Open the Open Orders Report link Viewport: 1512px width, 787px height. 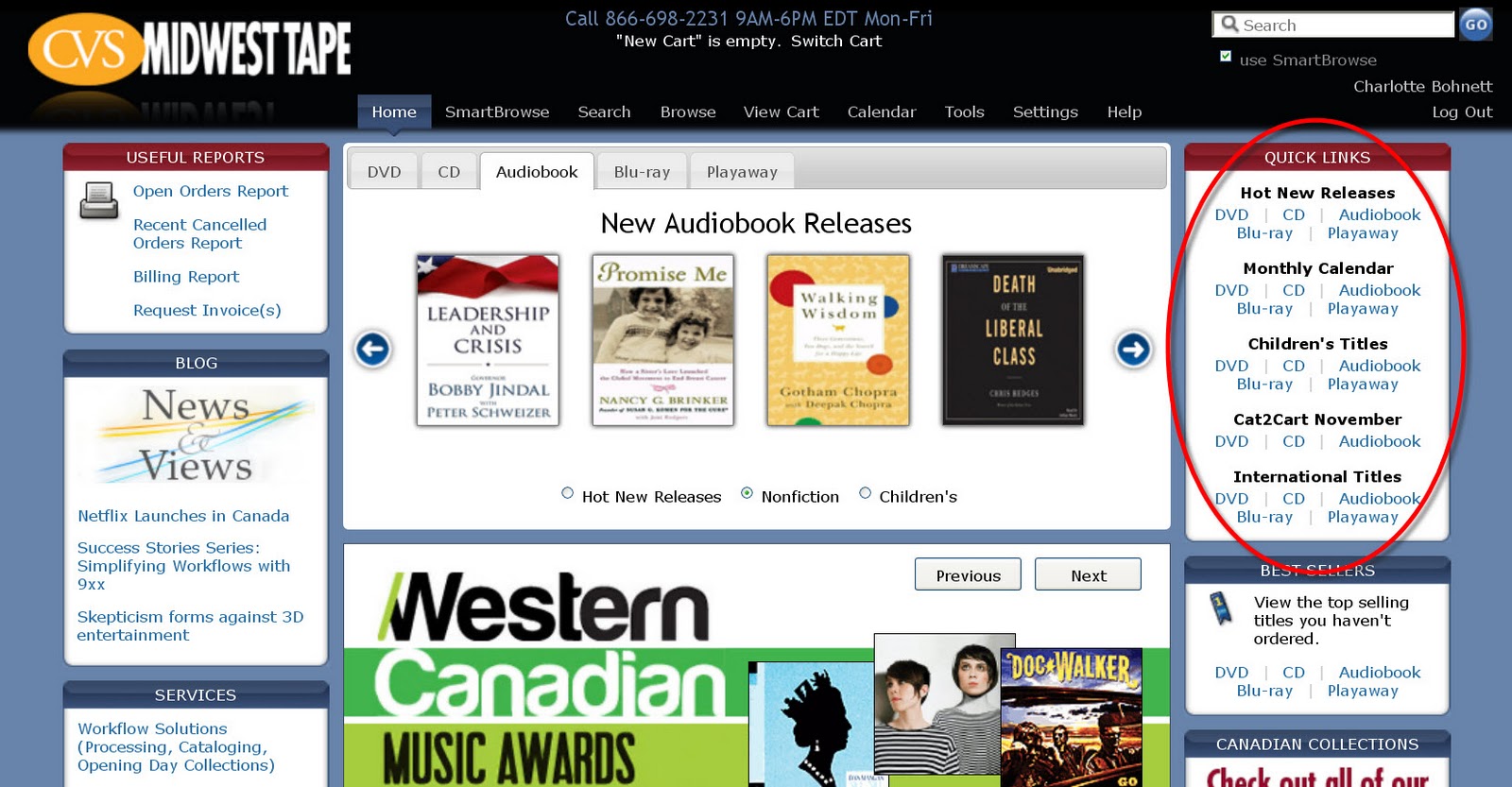click(x=211, y=191)
